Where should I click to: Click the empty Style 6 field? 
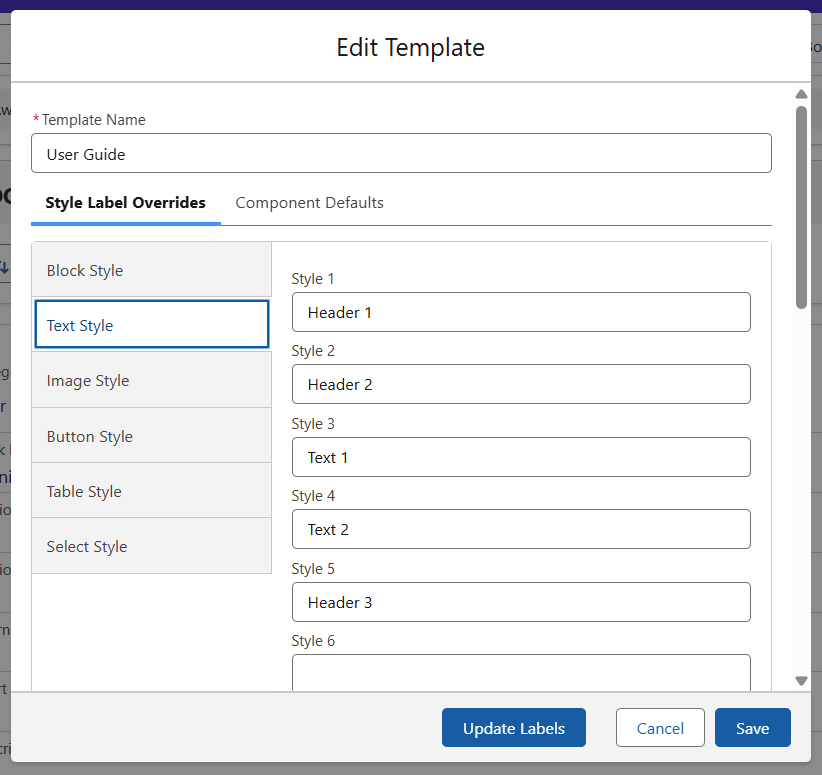coord(521,672)
